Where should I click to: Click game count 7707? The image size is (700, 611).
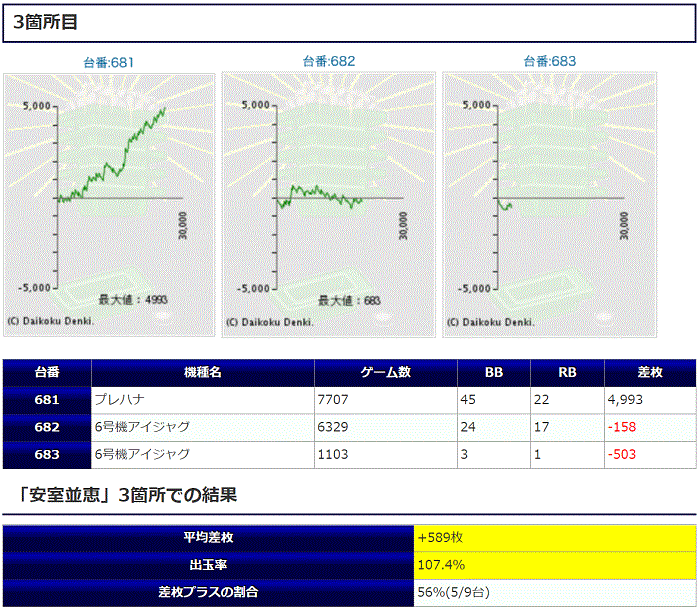click(386, 400)
